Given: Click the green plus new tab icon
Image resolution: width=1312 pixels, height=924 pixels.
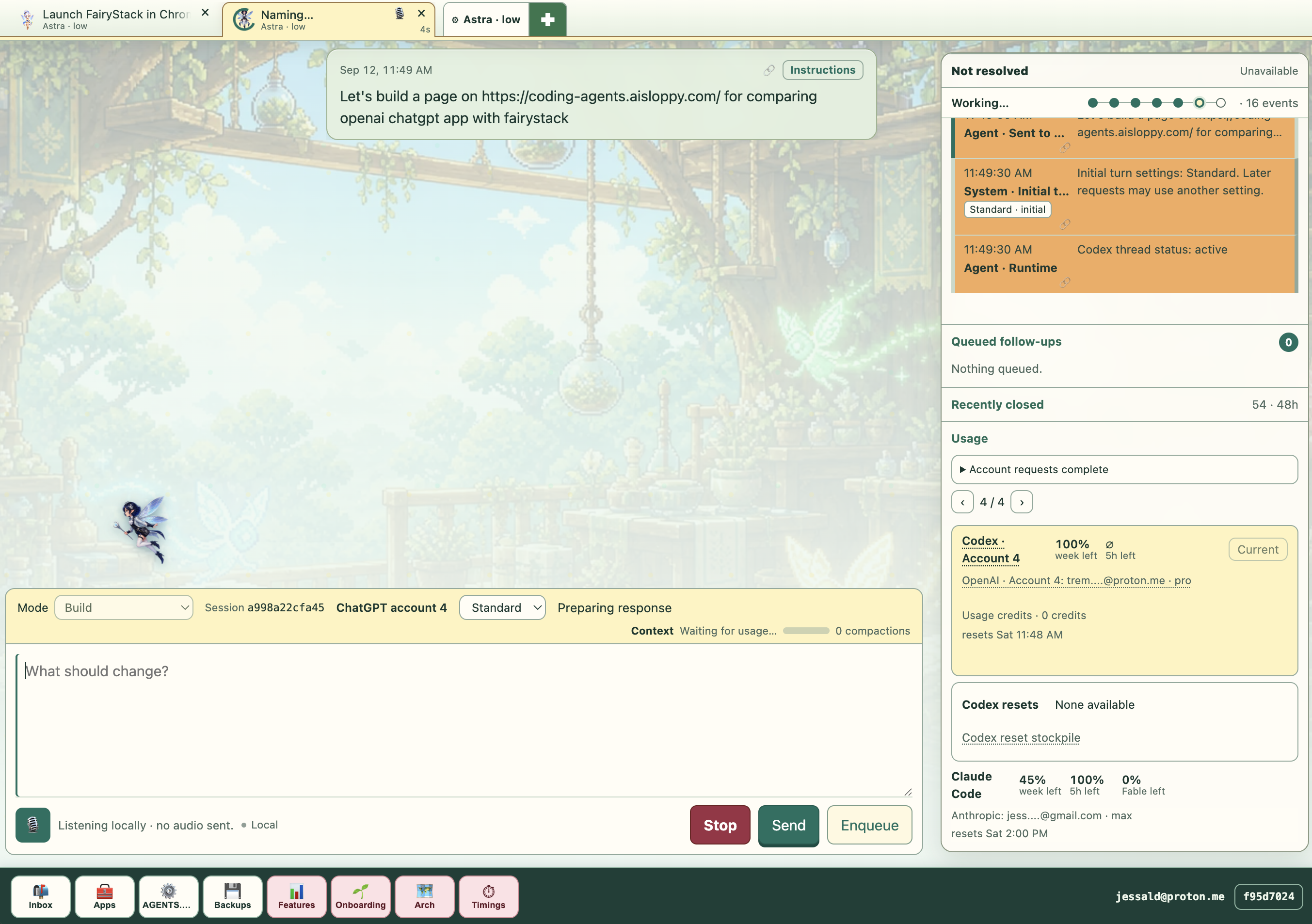Looking at the screenshot, I should pos(547,19).
